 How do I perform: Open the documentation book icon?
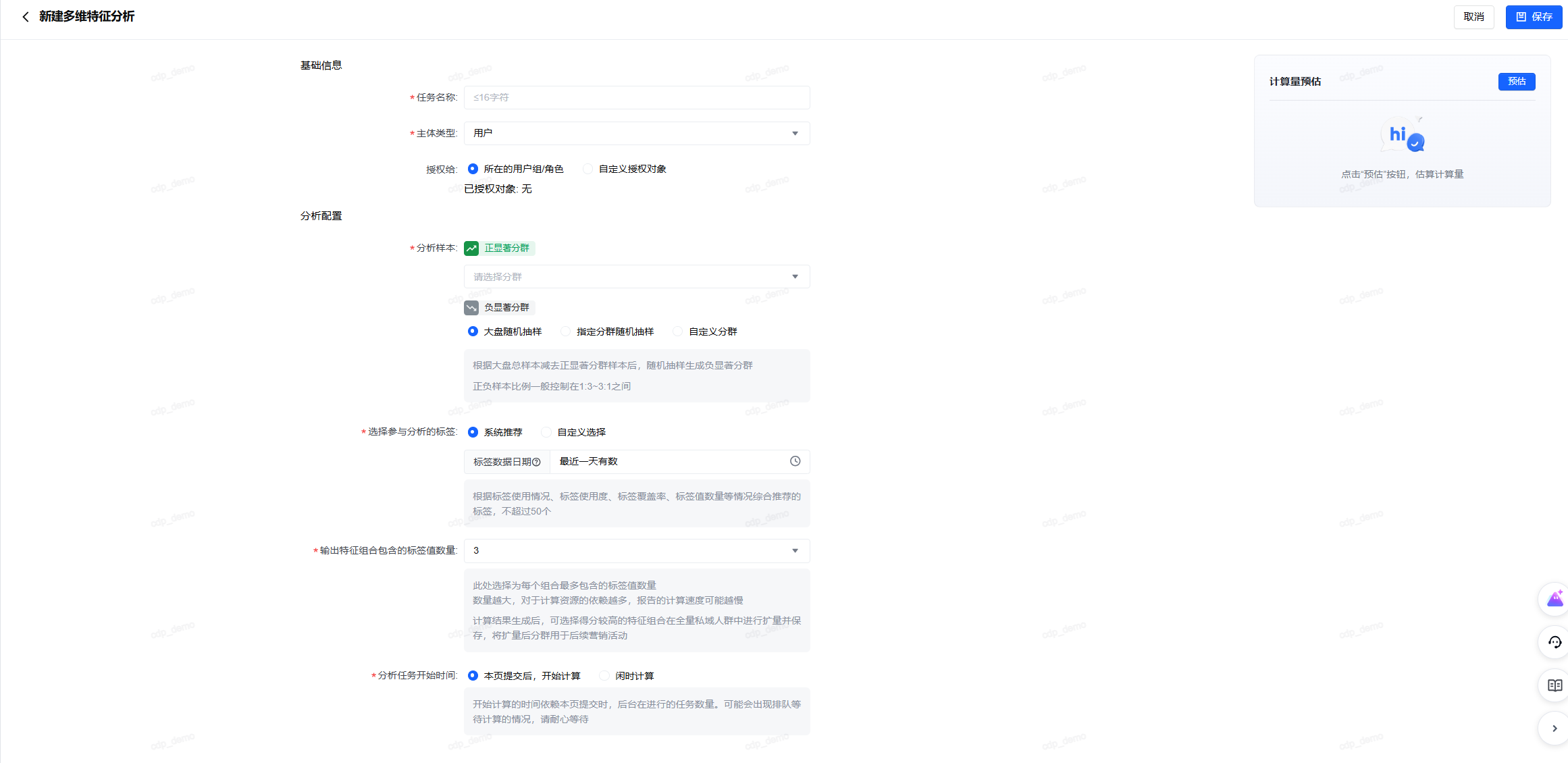(1555, 685)
